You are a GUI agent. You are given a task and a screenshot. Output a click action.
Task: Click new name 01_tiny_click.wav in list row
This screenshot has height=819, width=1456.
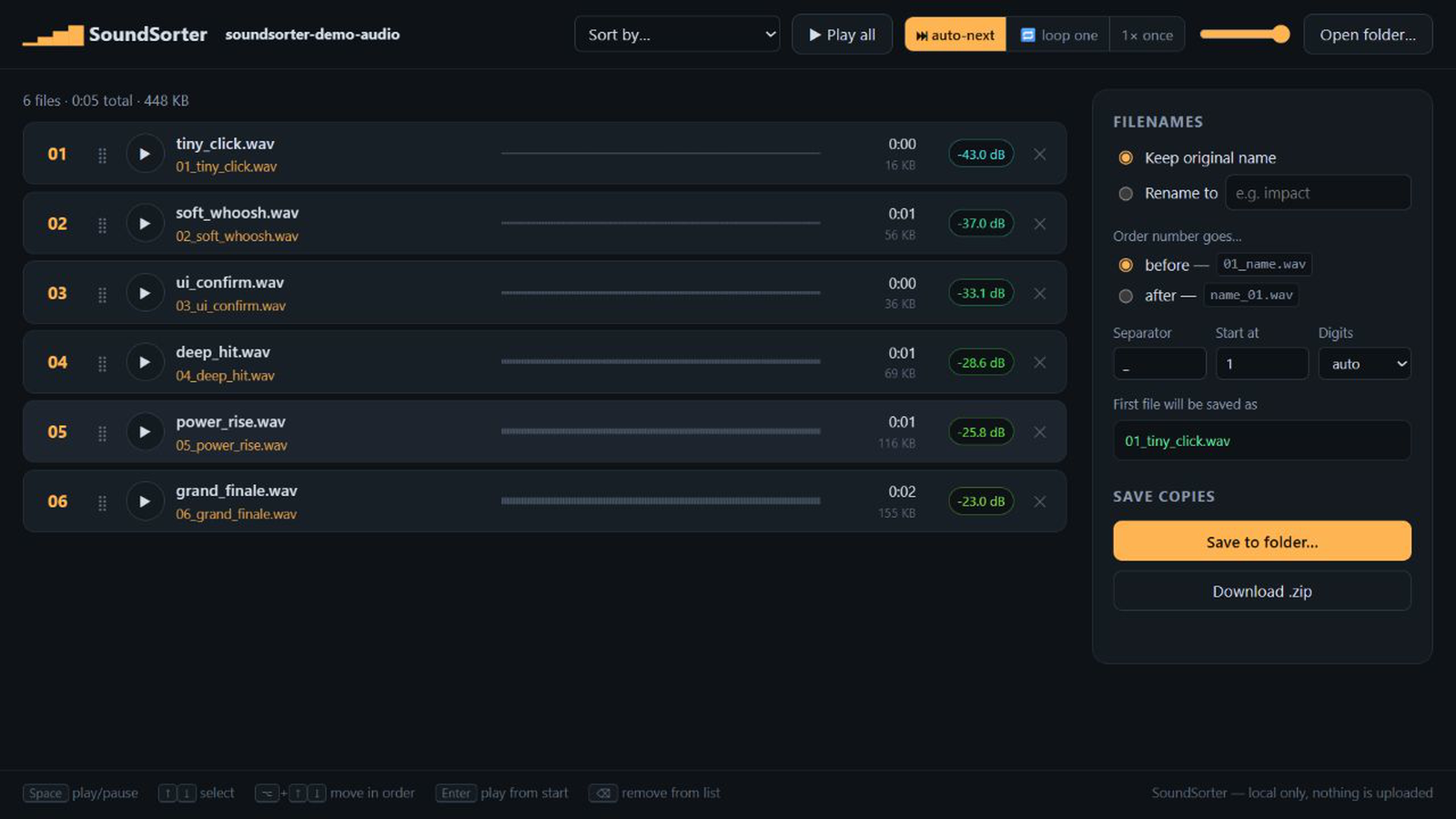coord(227,167)
